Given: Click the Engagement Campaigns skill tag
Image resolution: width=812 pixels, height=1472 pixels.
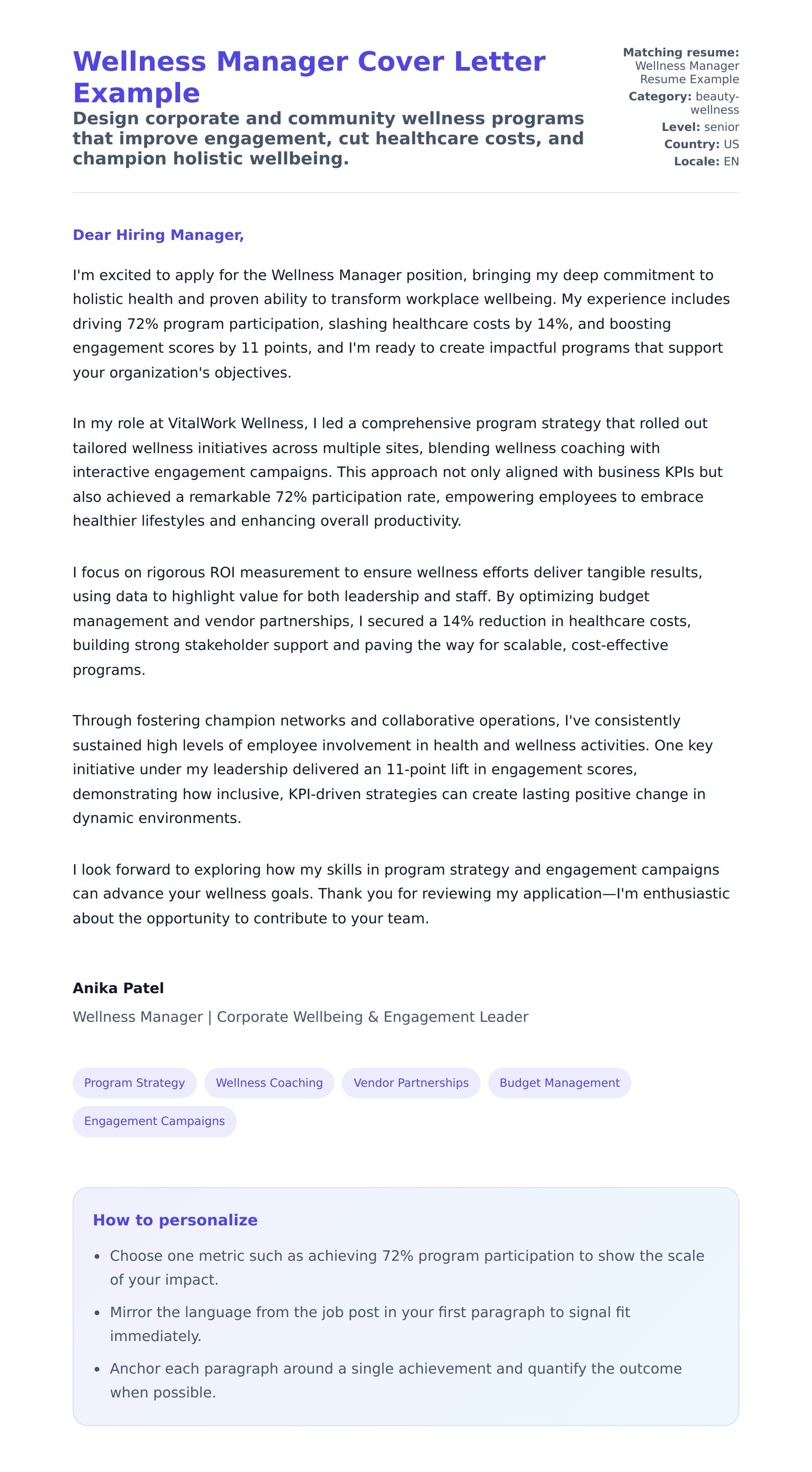Looking at the screenshot, I should coord(154,1121).
